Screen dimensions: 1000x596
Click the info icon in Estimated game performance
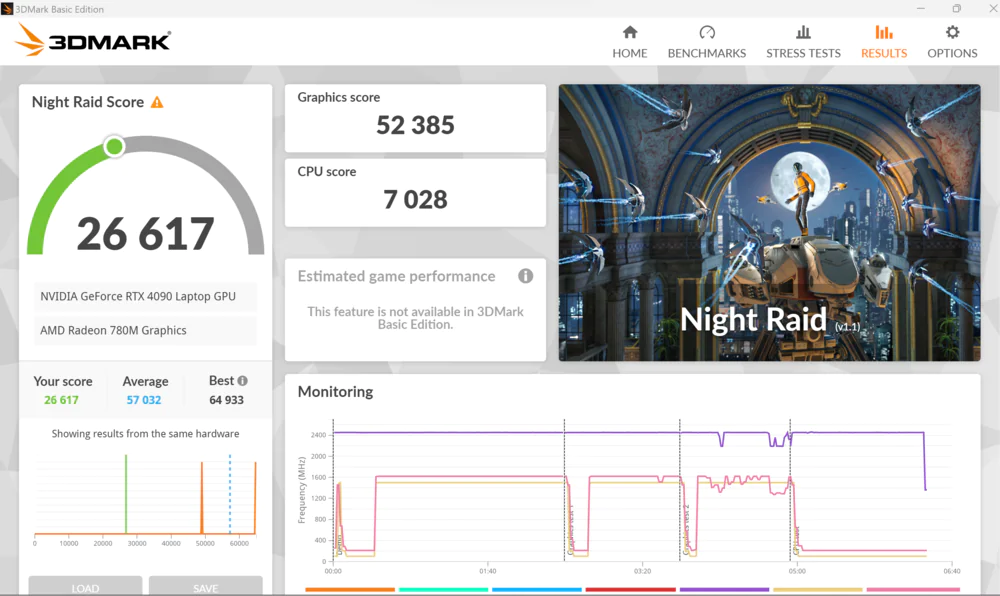pos(526,276)
